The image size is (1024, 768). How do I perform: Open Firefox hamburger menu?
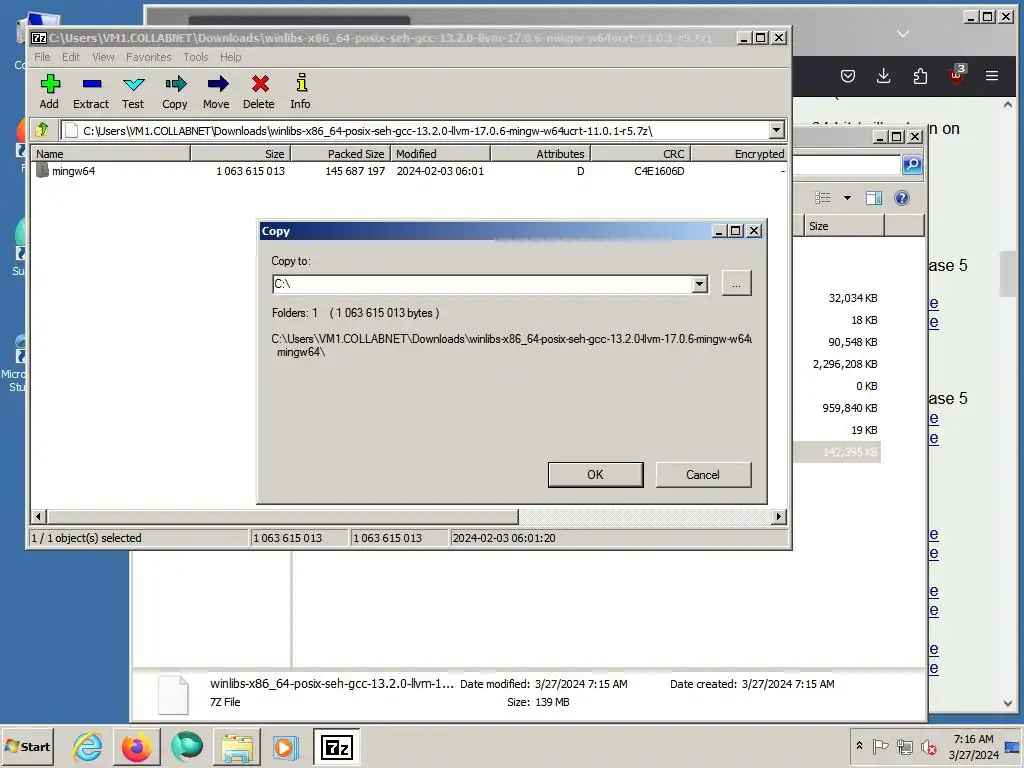click(992, 76)
